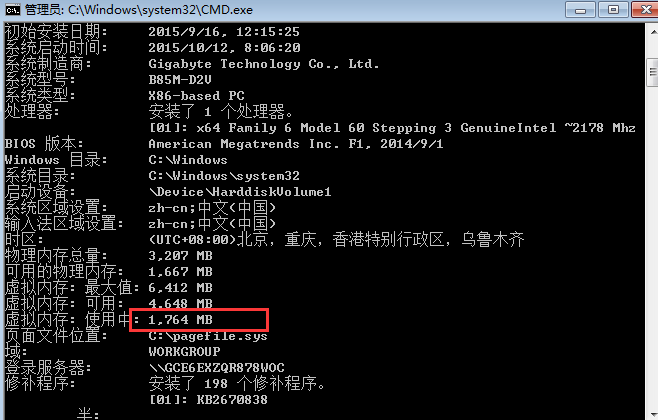This screenshot has width=658, height=420.
Task: Click the window title text CMD.exe
Action: click(227, 10)
